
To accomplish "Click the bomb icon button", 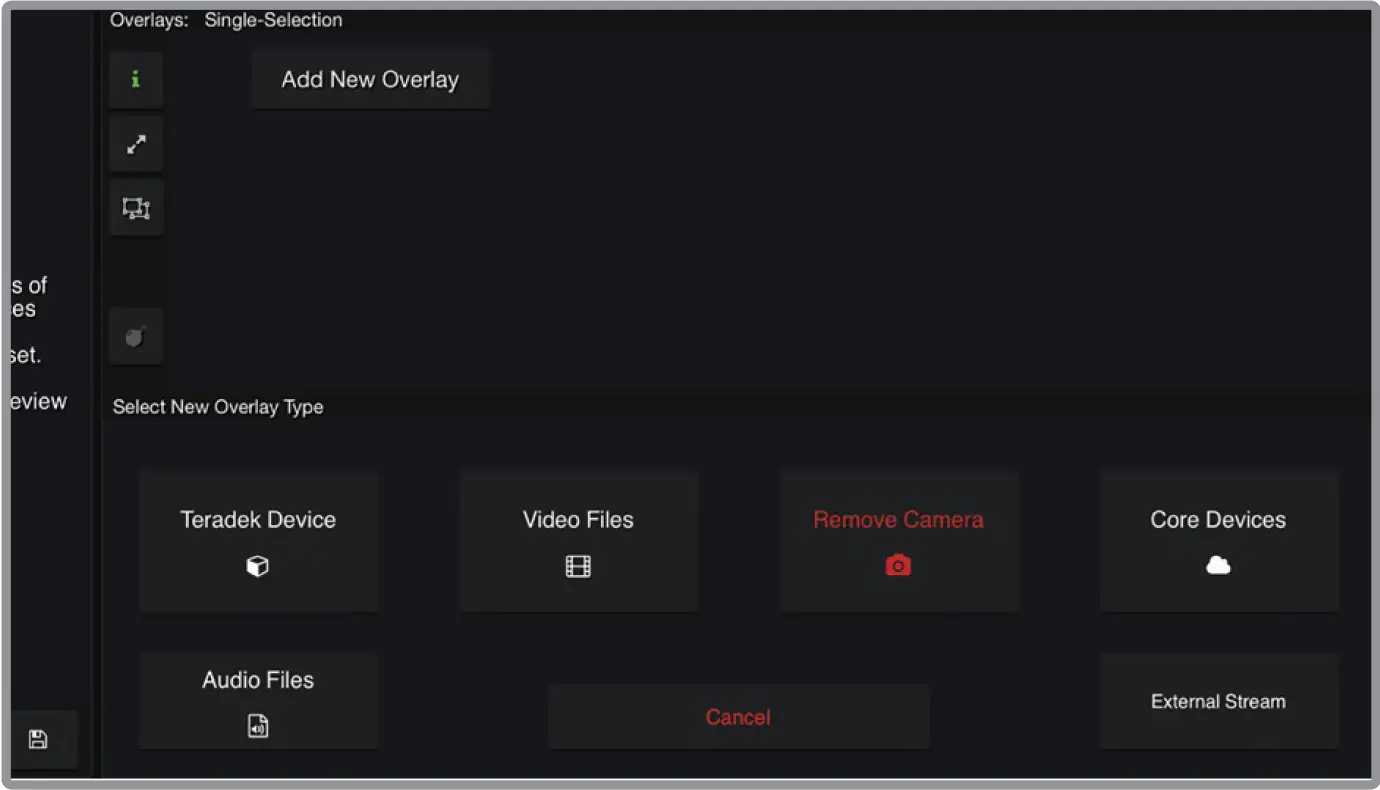I will point(136,337).
